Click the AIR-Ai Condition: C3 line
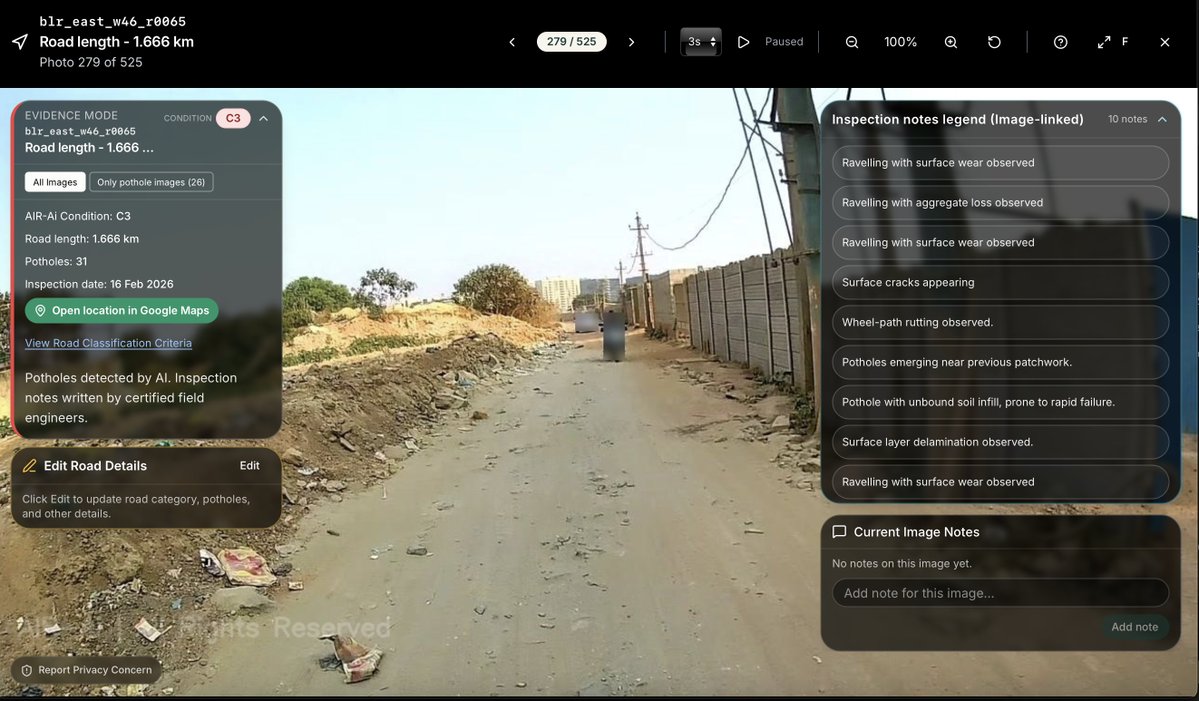Viewport: 1199px width, 701px height. (x=78, y=216)
